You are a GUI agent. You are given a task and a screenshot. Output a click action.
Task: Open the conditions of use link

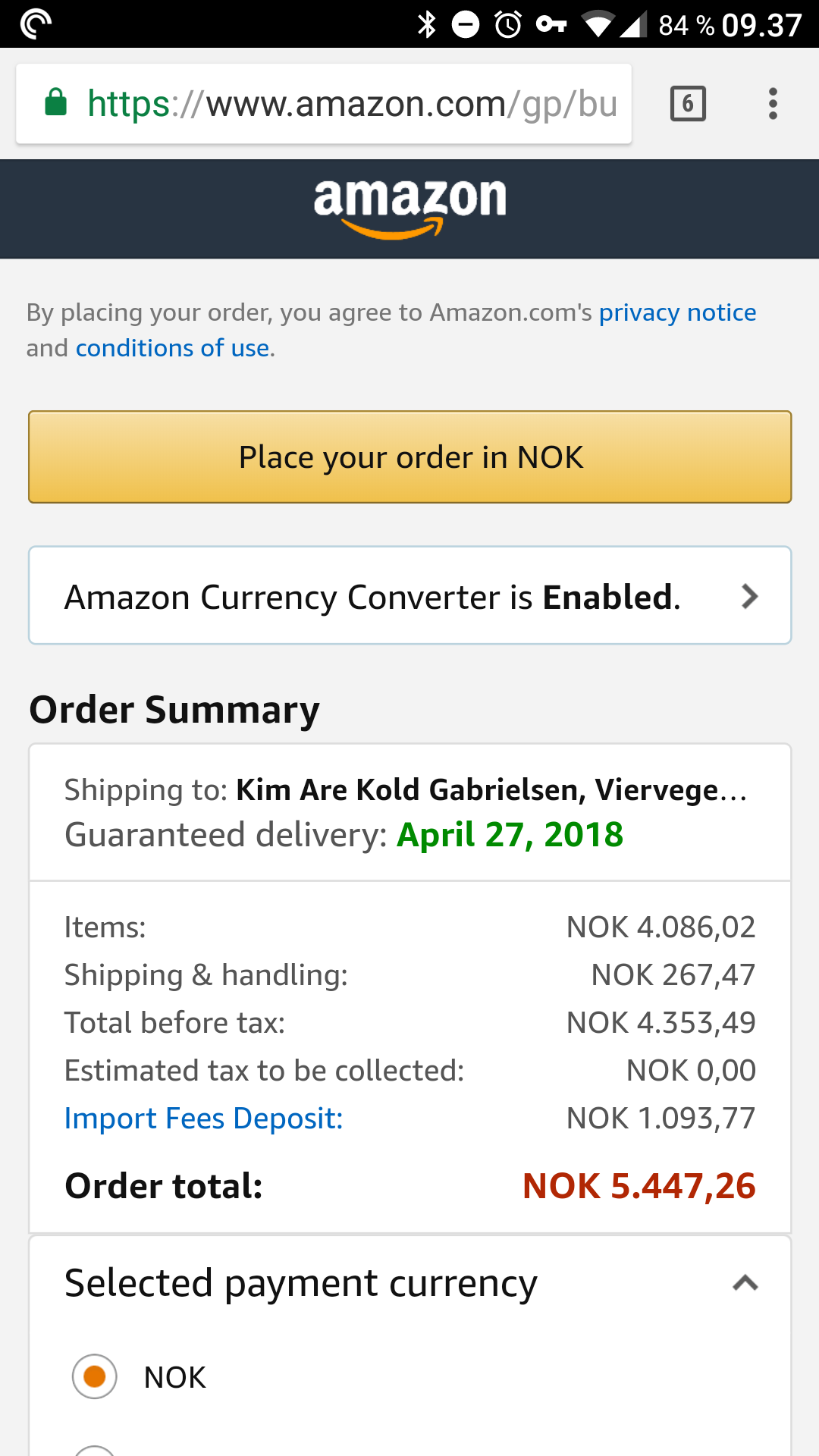coord(172,348)
